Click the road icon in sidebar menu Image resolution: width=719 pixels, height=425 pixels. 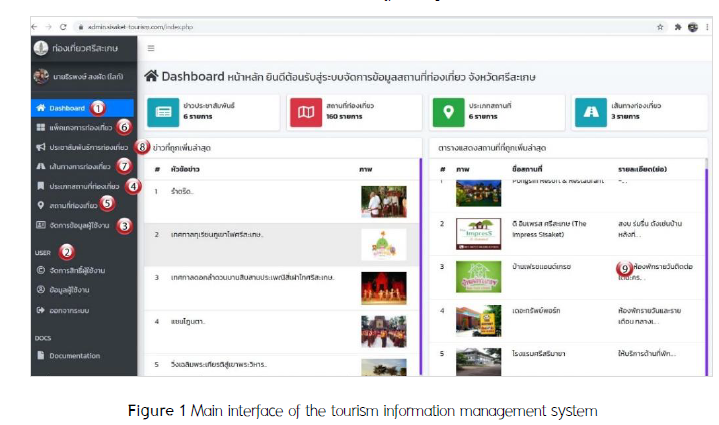click(x=40, y=166)
